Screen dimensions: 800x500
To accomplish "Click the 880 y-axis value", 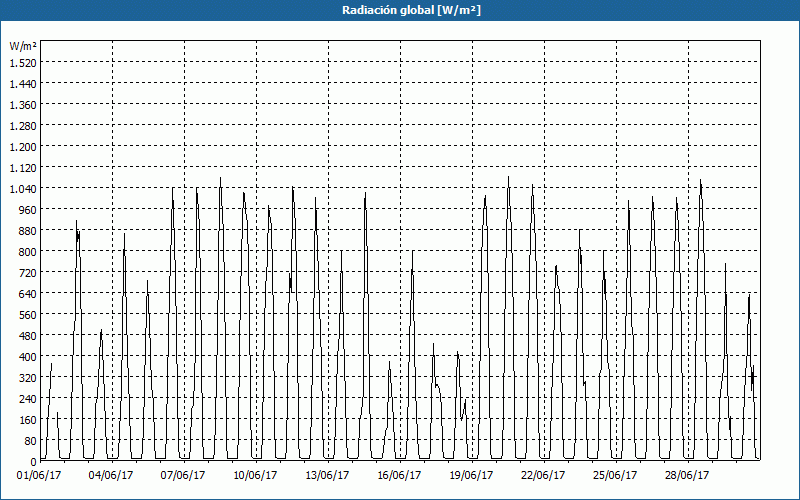I will 29,231.
